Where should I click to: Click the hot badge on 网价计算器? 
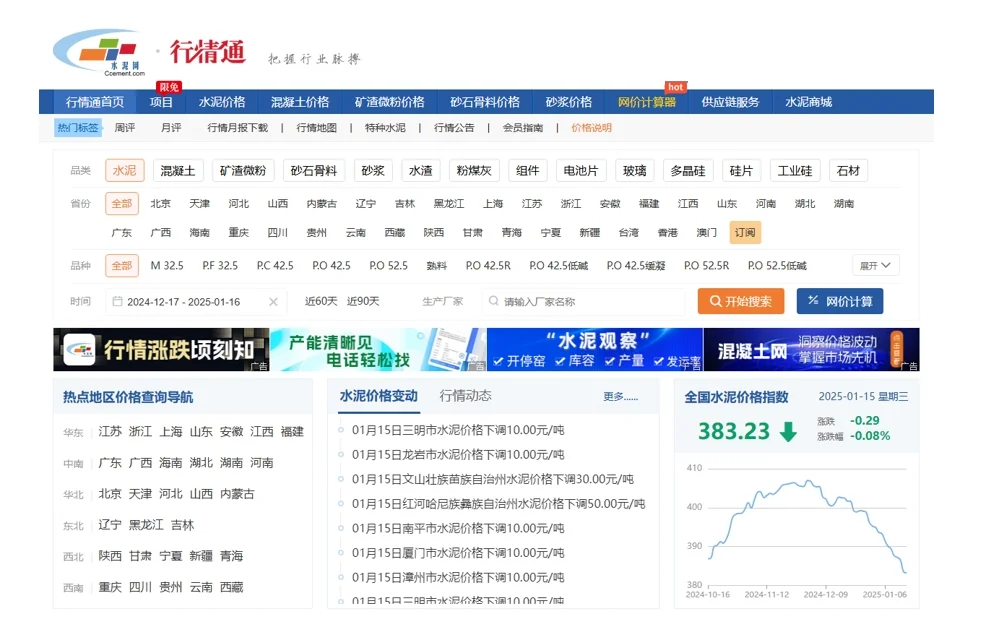coord(674,87)
